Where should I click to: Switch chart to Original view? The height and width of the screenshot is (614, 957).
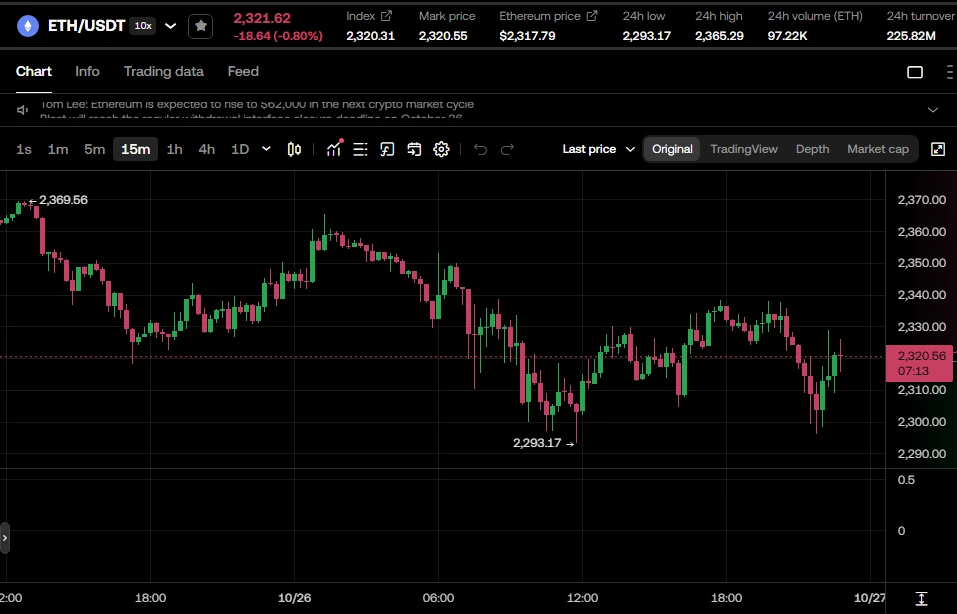[672, 150]
